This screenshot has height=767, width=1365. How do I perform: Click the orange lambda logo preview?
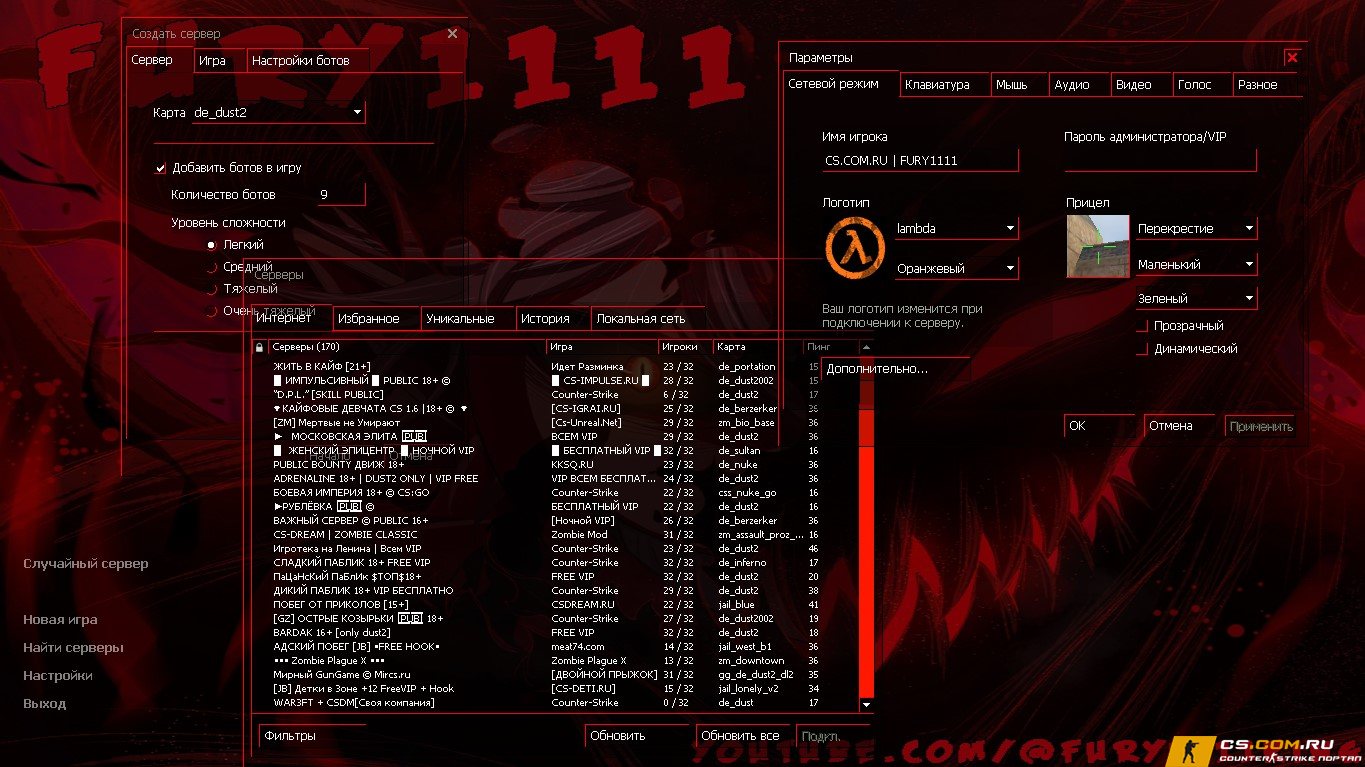click(855, 248)
